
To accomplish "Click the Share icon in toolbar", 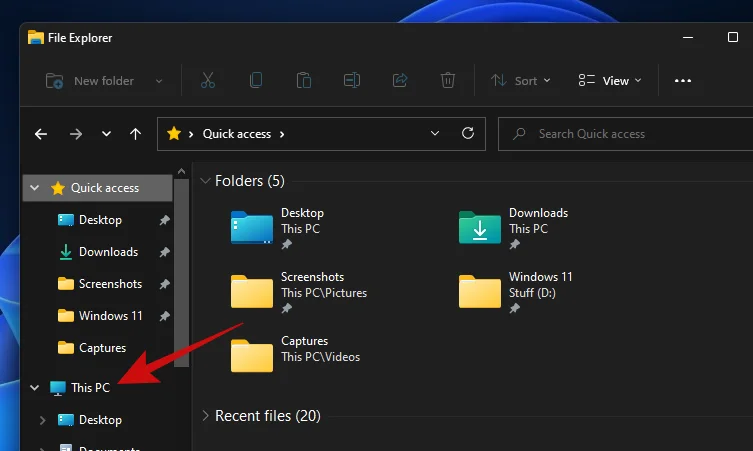I will click(x=400, y=80).
